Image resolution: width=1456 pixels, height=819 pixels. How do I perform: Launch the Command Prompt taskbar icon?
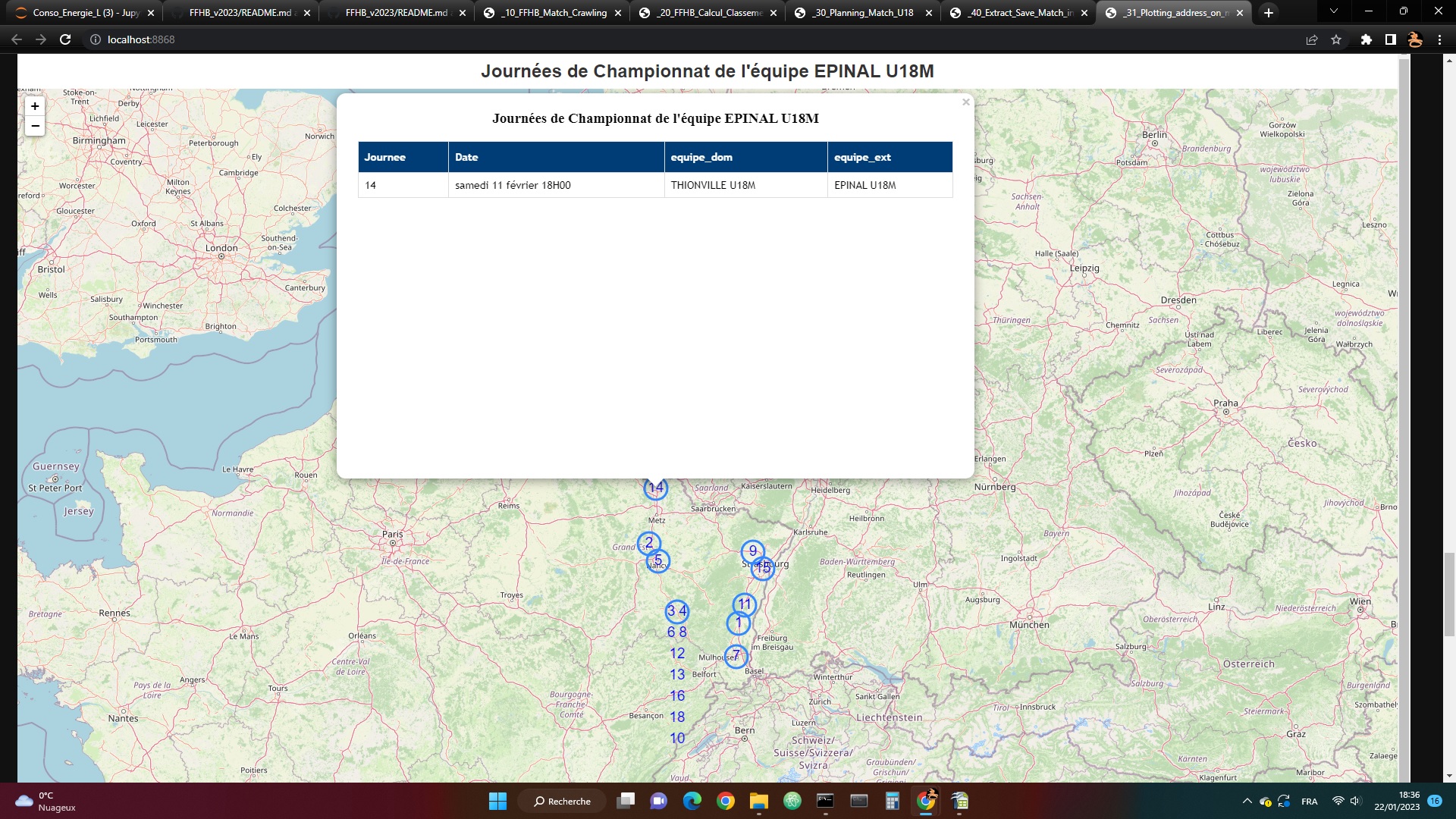824,801
